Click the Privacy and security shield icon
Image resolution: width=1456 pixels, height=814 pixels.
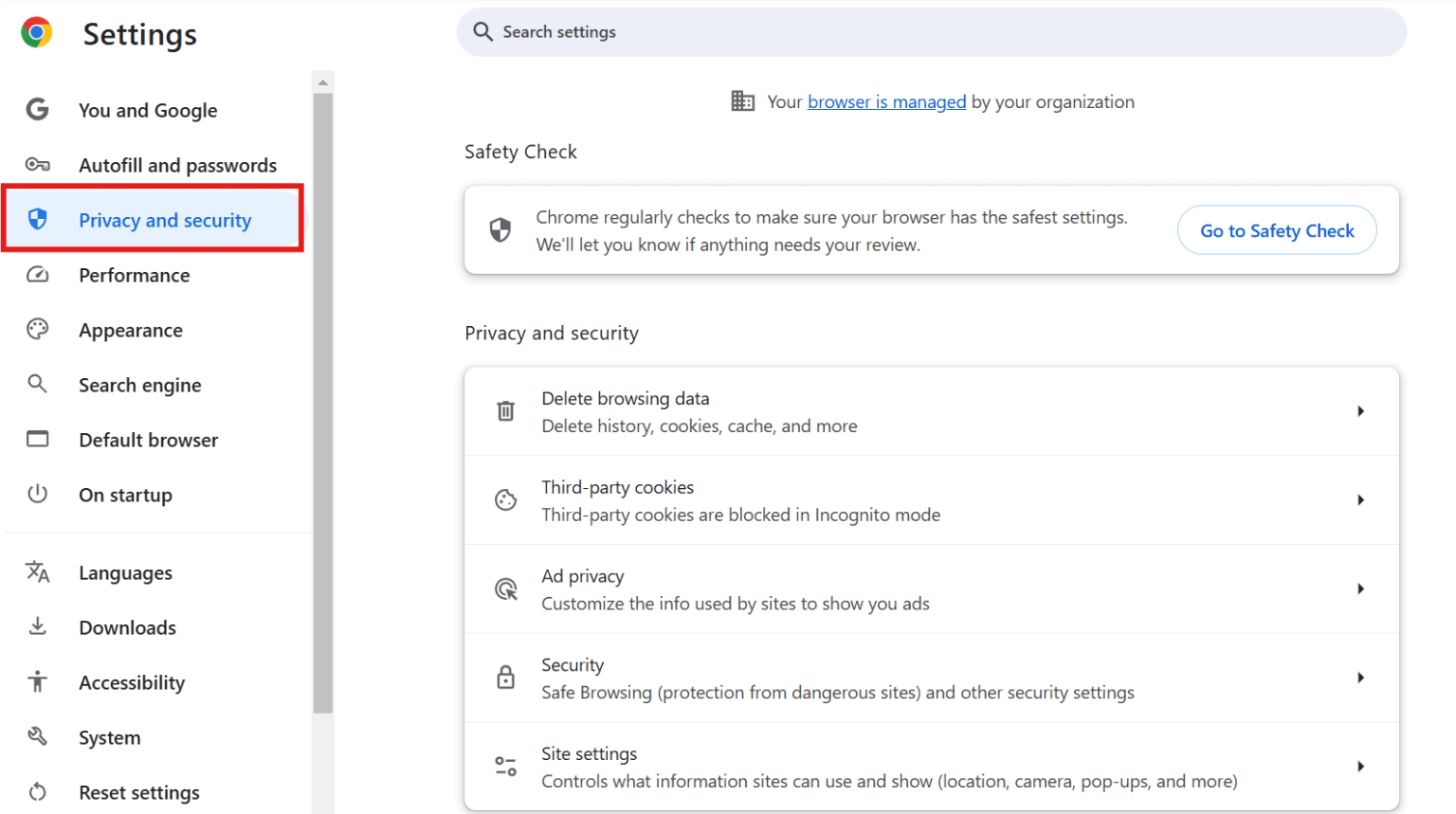[37, 219]
